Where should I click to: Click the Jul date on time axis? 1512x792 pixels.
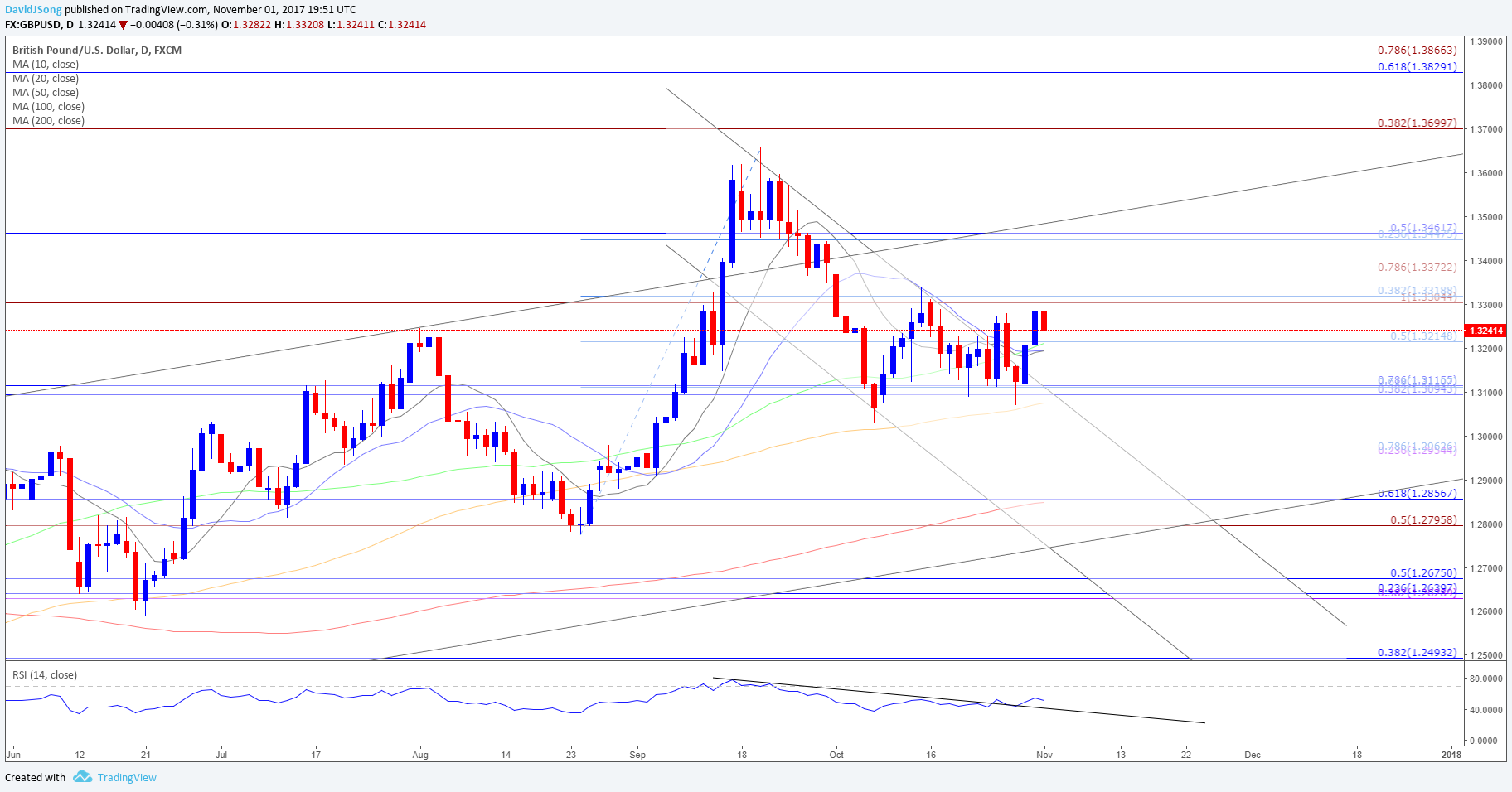[x=221, y=755]
